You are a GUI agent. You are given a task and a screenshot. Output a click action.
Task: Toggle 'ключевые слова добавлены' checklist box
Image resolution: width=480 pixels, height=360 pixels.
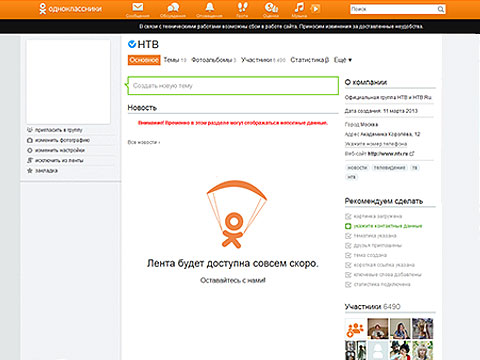[348, 275]
